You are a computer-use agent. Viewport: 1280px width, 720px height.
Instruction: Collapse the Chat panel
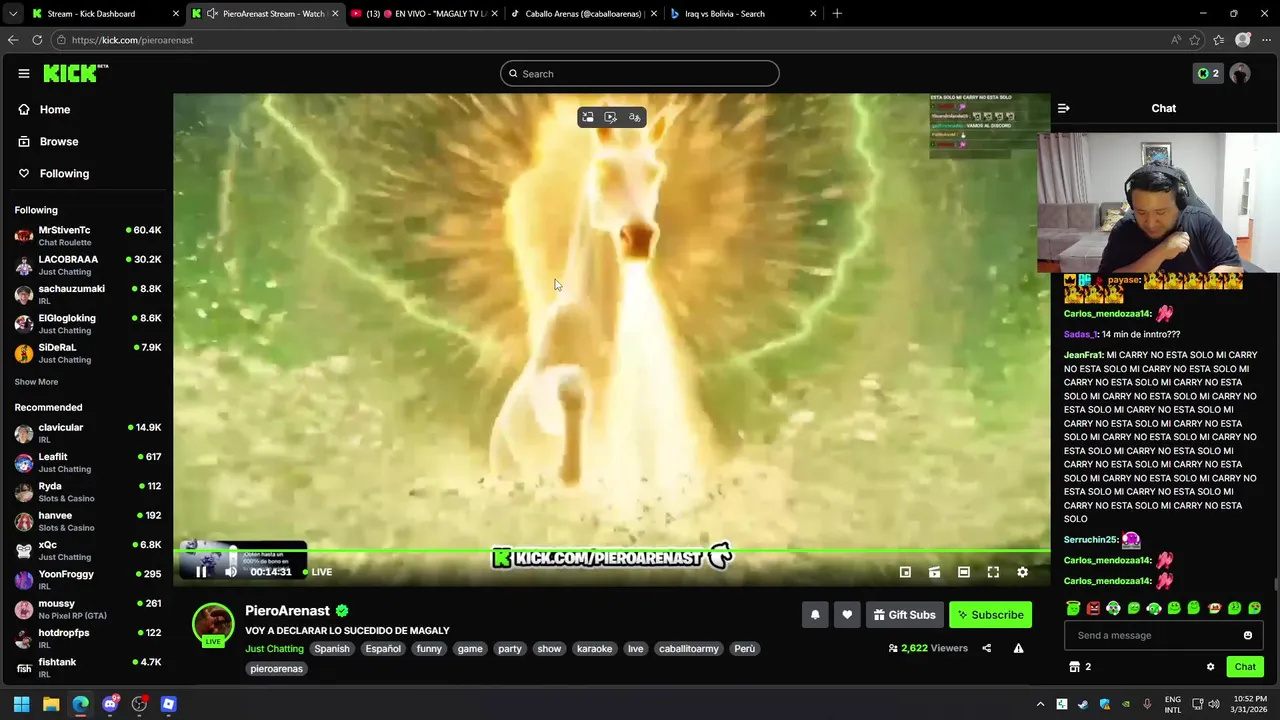pyautogui.click(x=1064, y=108)
